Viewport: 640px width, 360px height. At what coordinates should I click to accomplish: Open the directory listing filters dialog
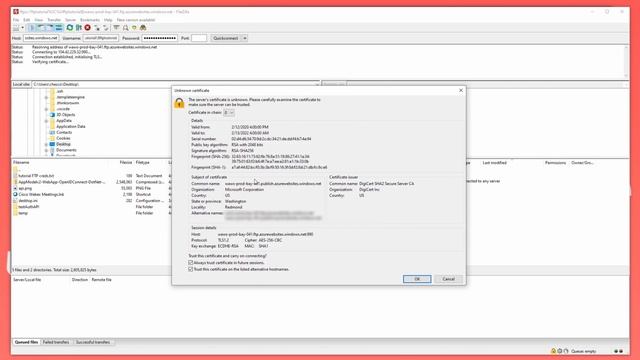click(116, 28)
